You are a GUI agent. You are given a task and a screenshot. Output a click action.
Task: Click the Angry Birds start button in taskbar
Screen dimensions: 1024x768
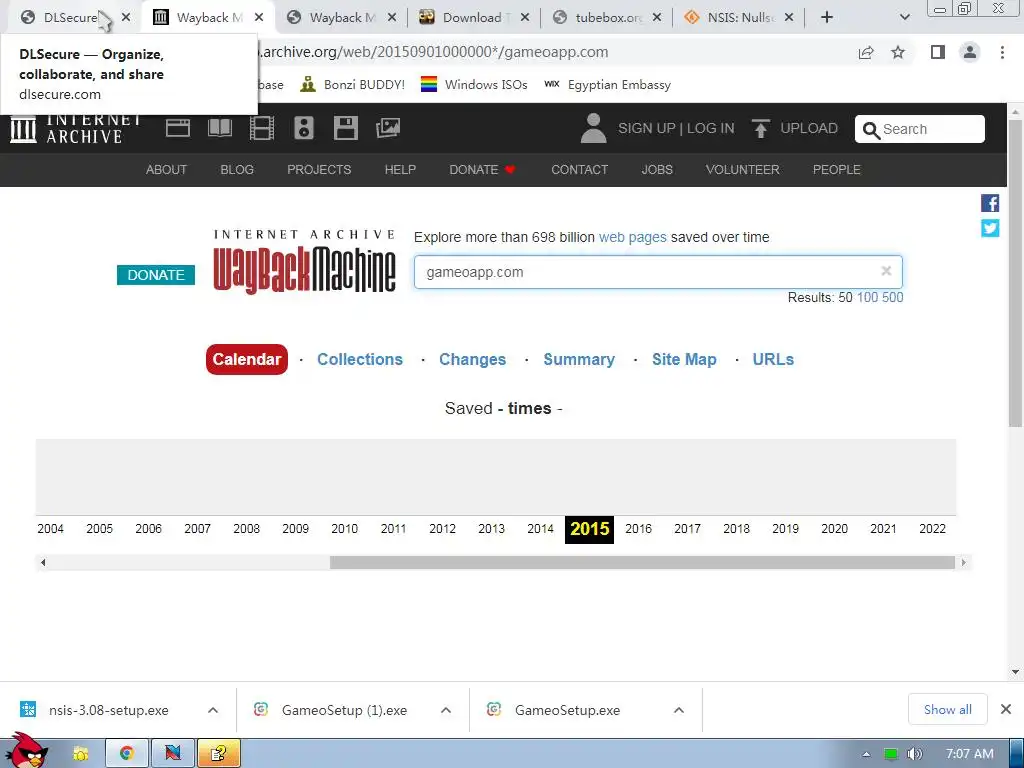pos(25,751)
